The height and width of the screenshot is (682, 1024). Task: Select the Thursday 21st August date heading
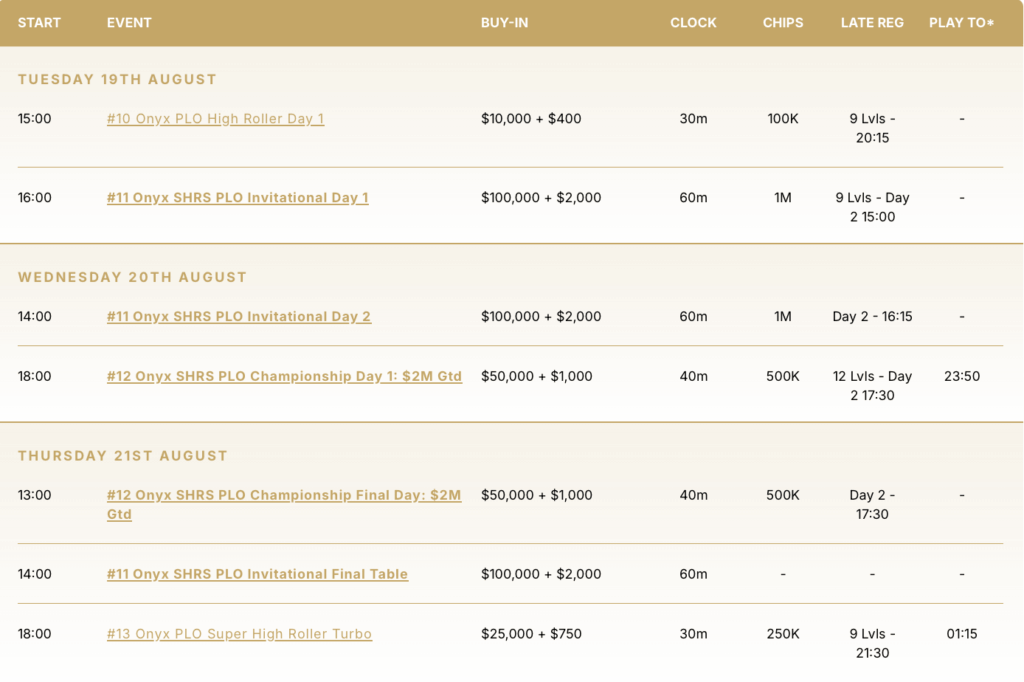pyautogui.click(x=123, y=456)
